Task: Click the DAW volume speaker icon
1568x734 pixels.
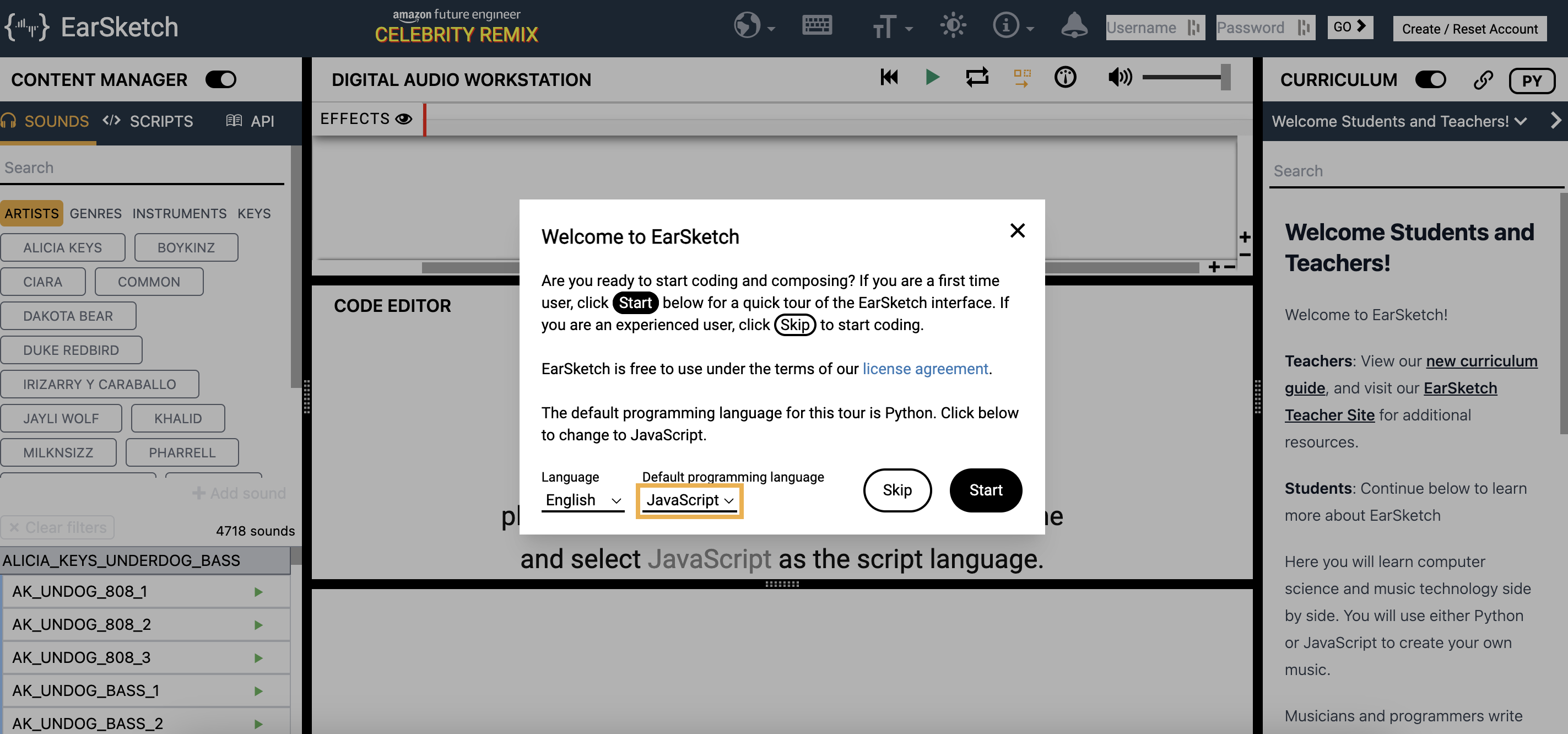Action: click(1119, 77)
